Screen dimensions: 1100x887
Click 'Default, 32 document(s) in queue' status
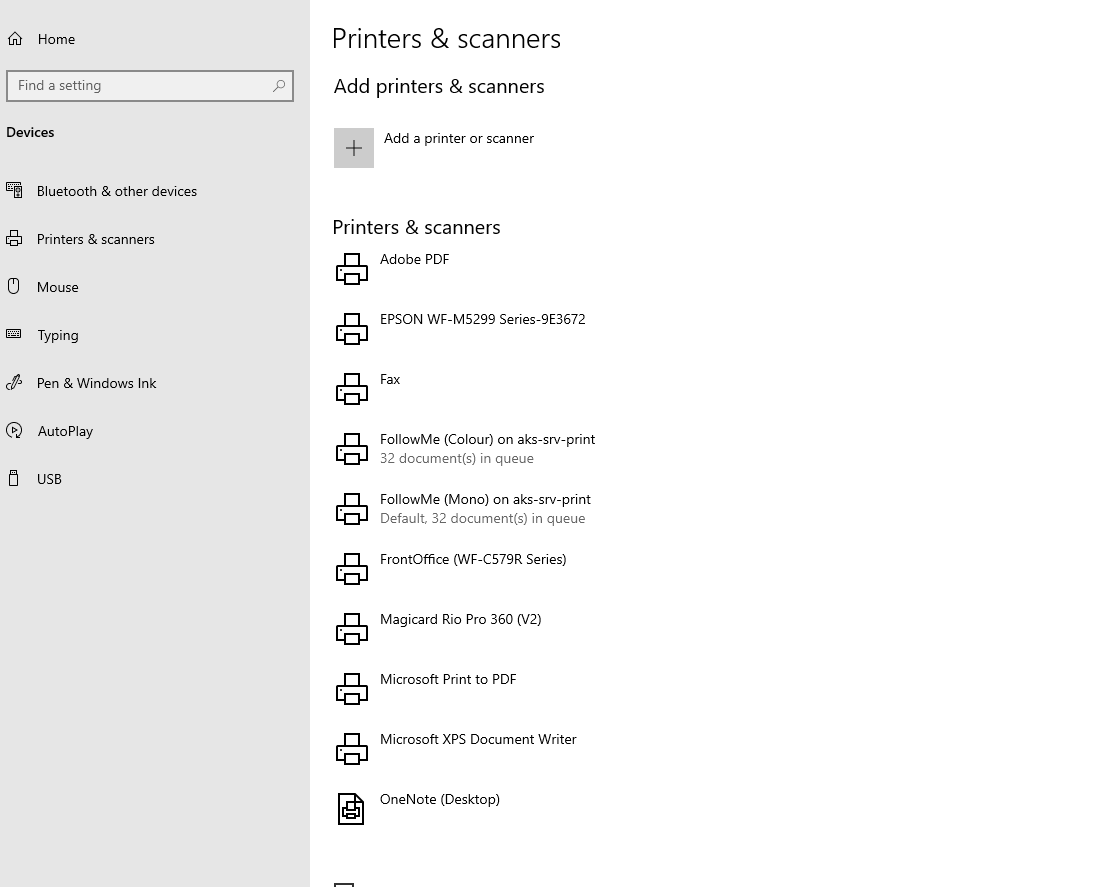tap(483, 519)
